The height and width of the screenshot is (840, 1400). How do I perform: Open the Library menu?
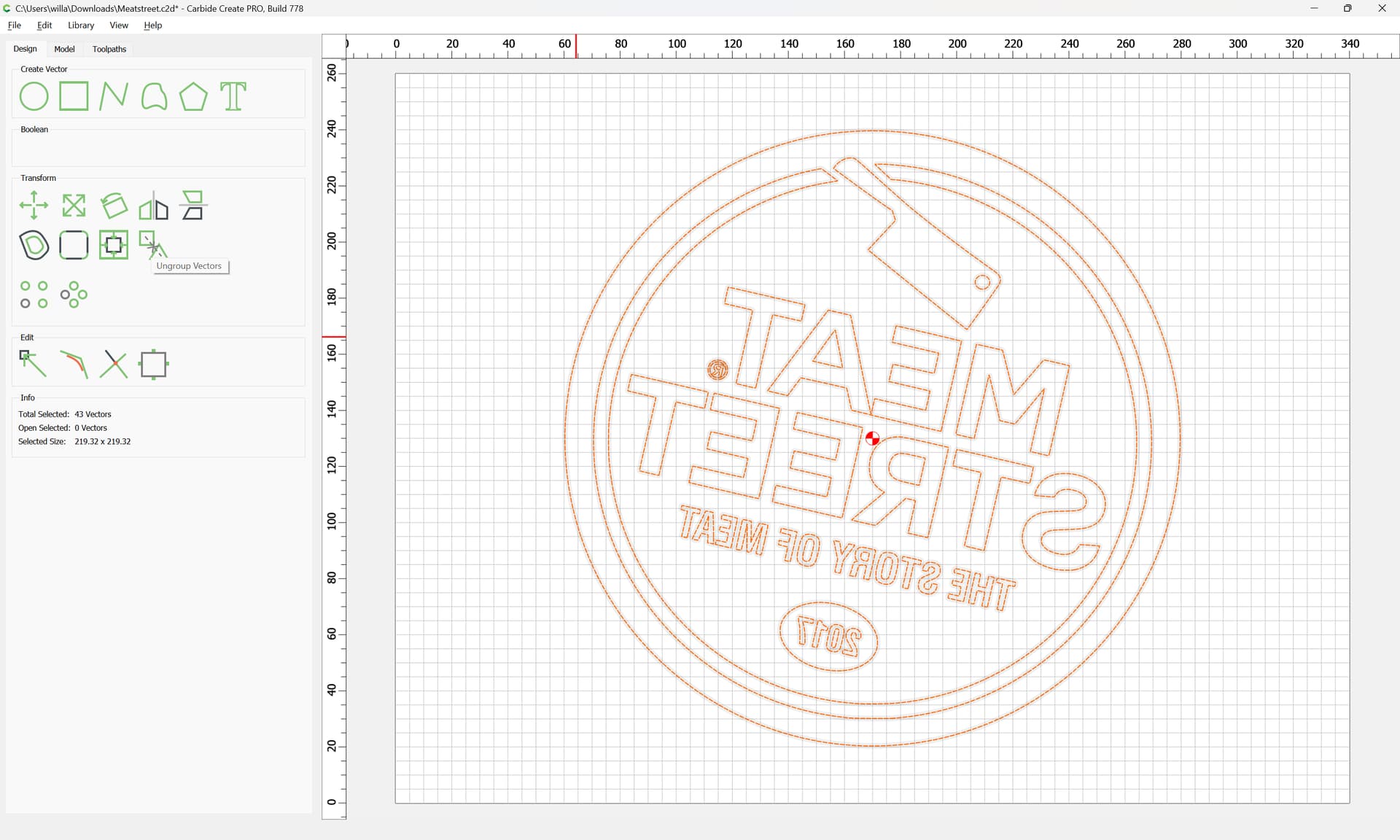pos(81,25)
